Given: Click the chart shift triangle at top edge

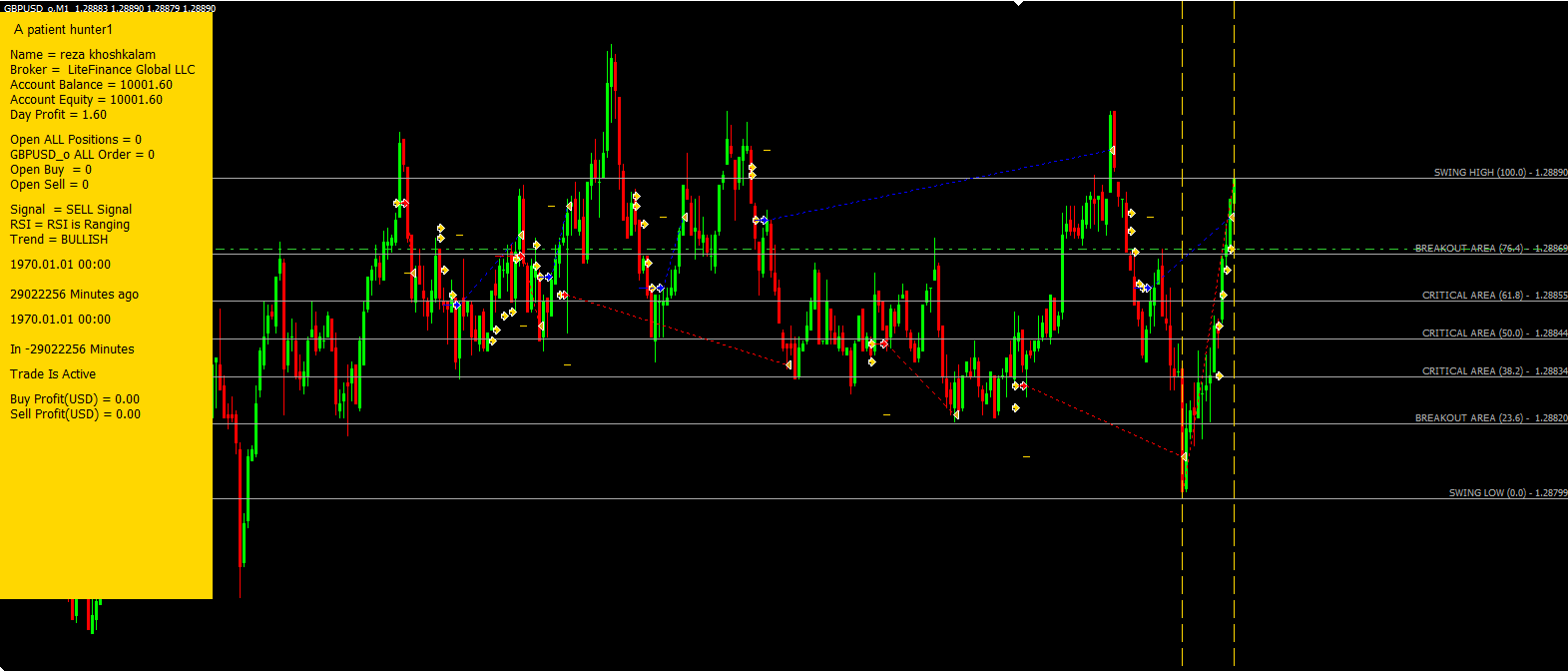Looking at the screenshot, I should click(x=1018, y=3).
